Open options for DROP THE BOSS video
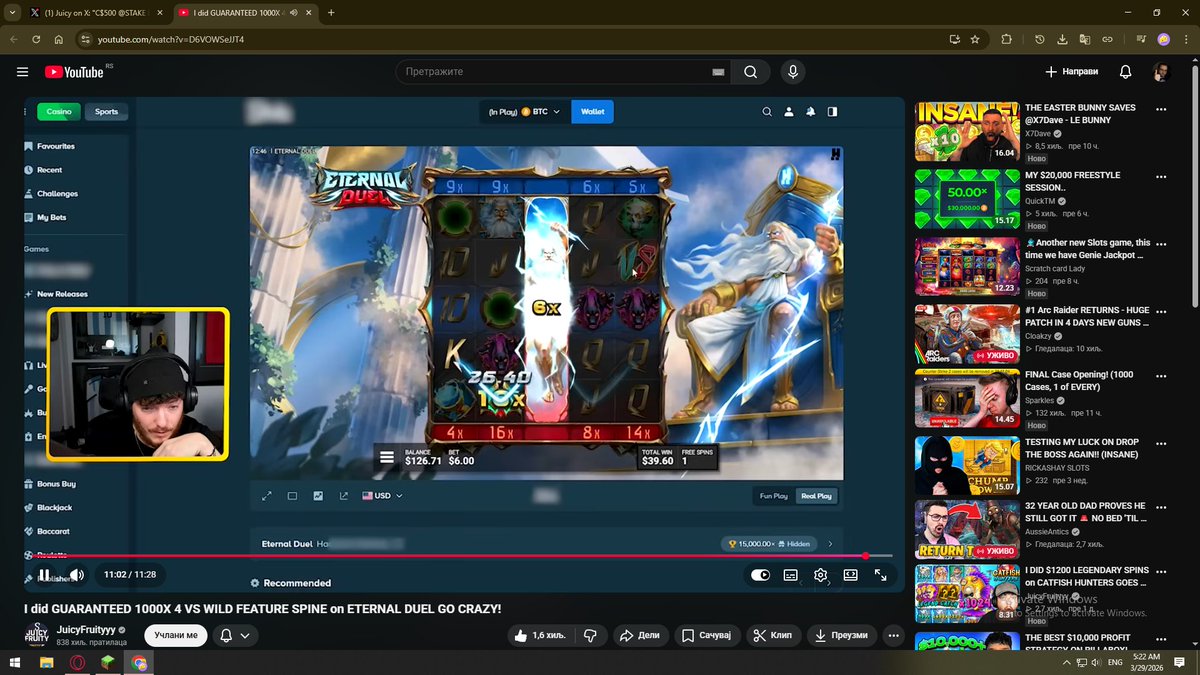This screenshot has height=675, width=1200. click(1161, 442)
